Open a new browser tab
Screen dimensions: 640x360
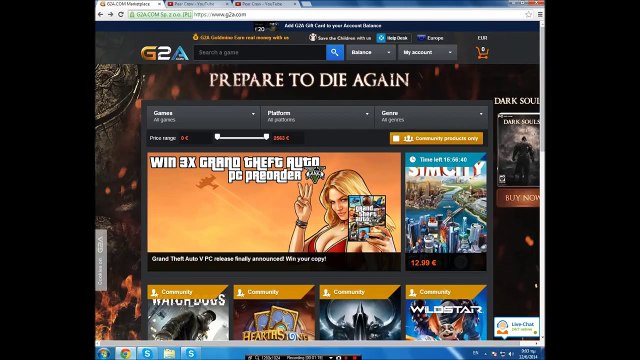coord(307,4)
